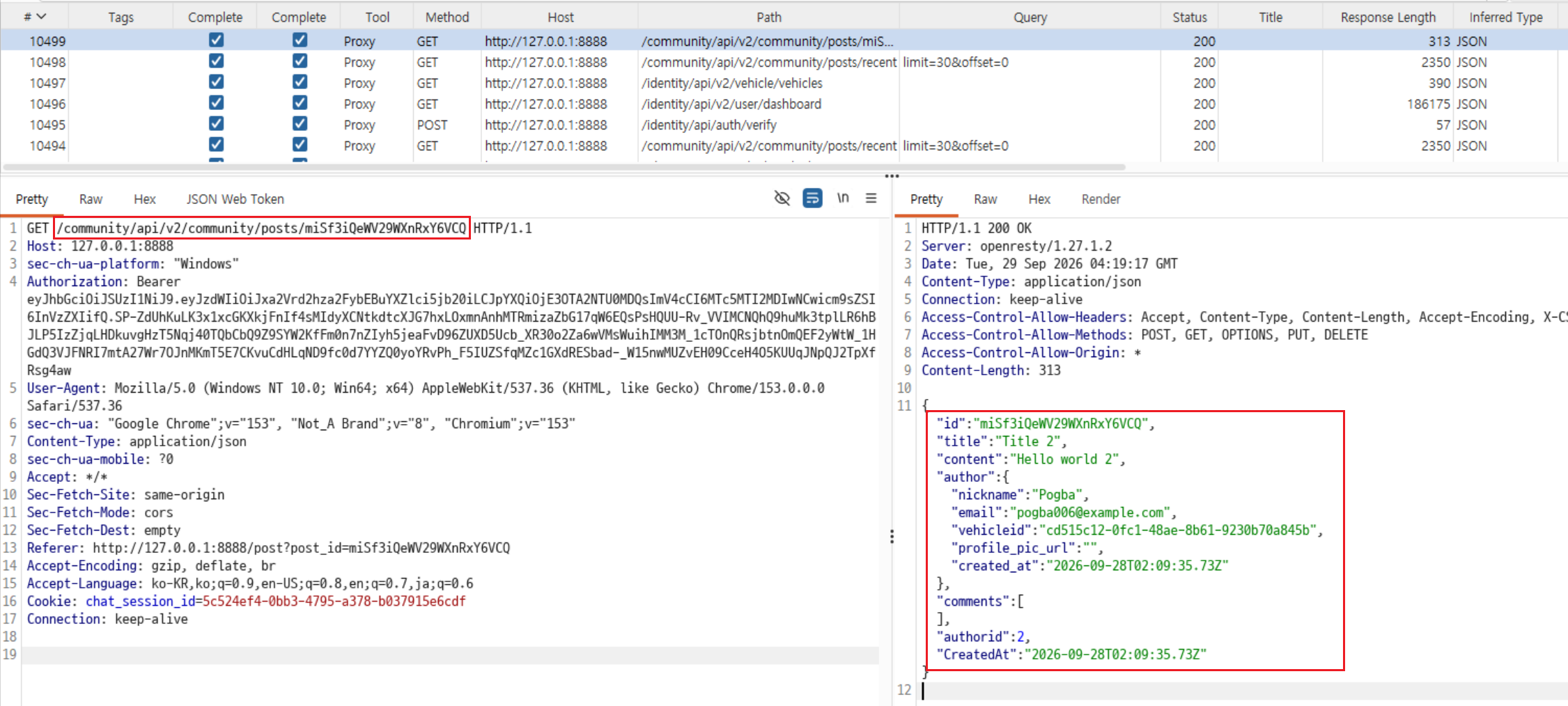This screenshot has height=706, width=1568.
Task: Switch request view to Raw tab
Action: [91, 199]
